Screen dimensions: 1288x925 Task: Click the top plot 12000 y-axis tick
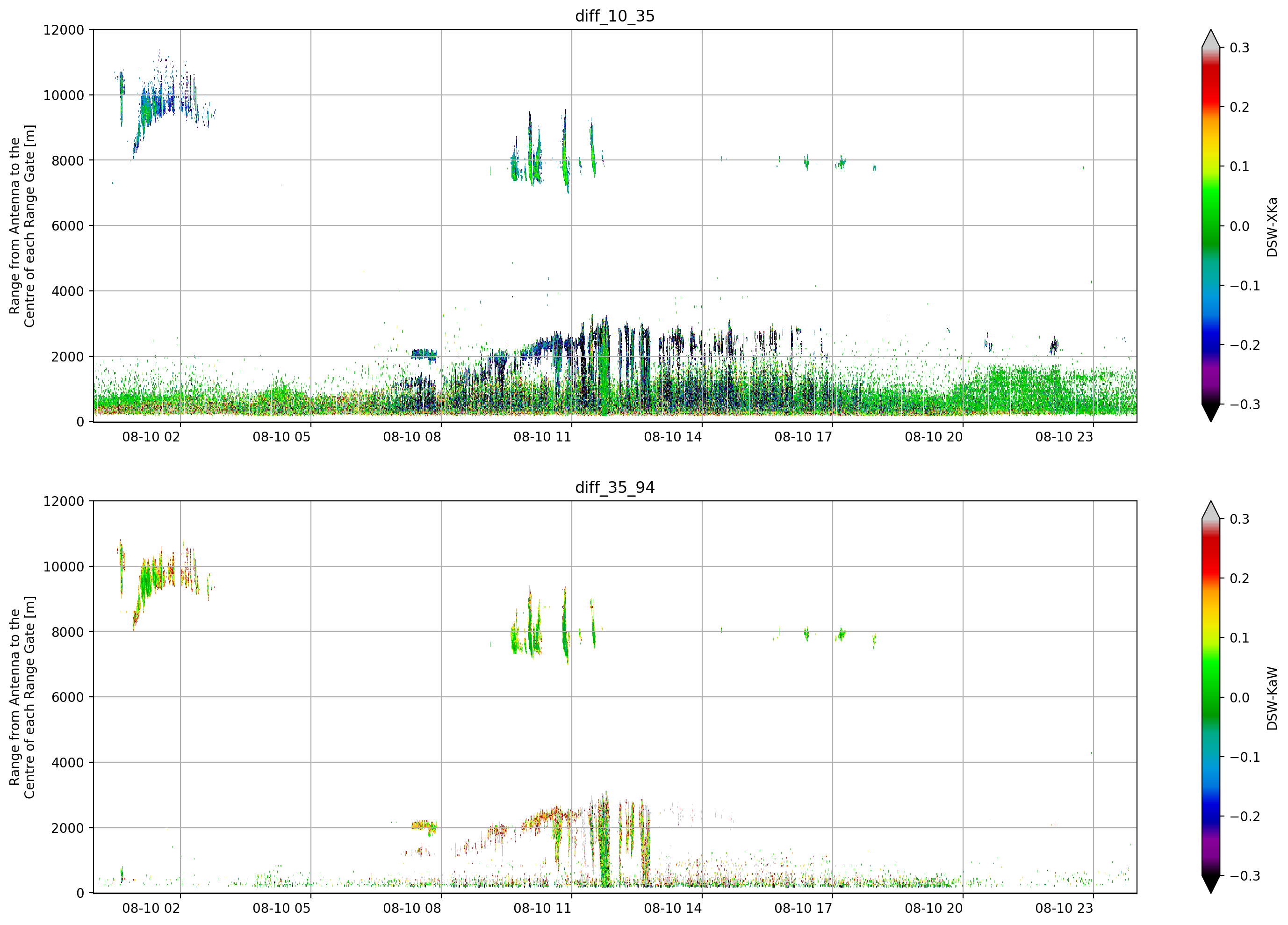click(x=64, y=30)
